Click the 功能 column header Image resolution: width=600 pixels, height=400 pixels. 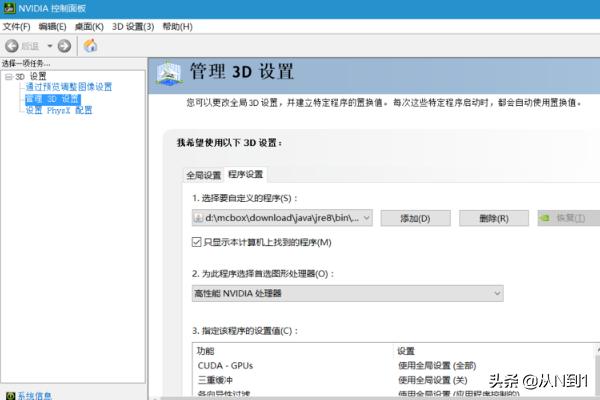(205, 351)
